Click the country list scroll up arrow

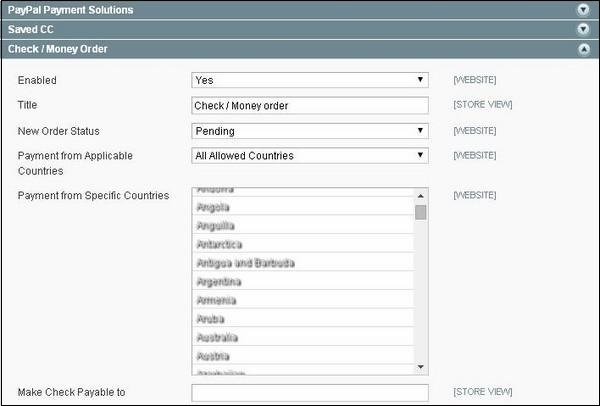point(421,196)
